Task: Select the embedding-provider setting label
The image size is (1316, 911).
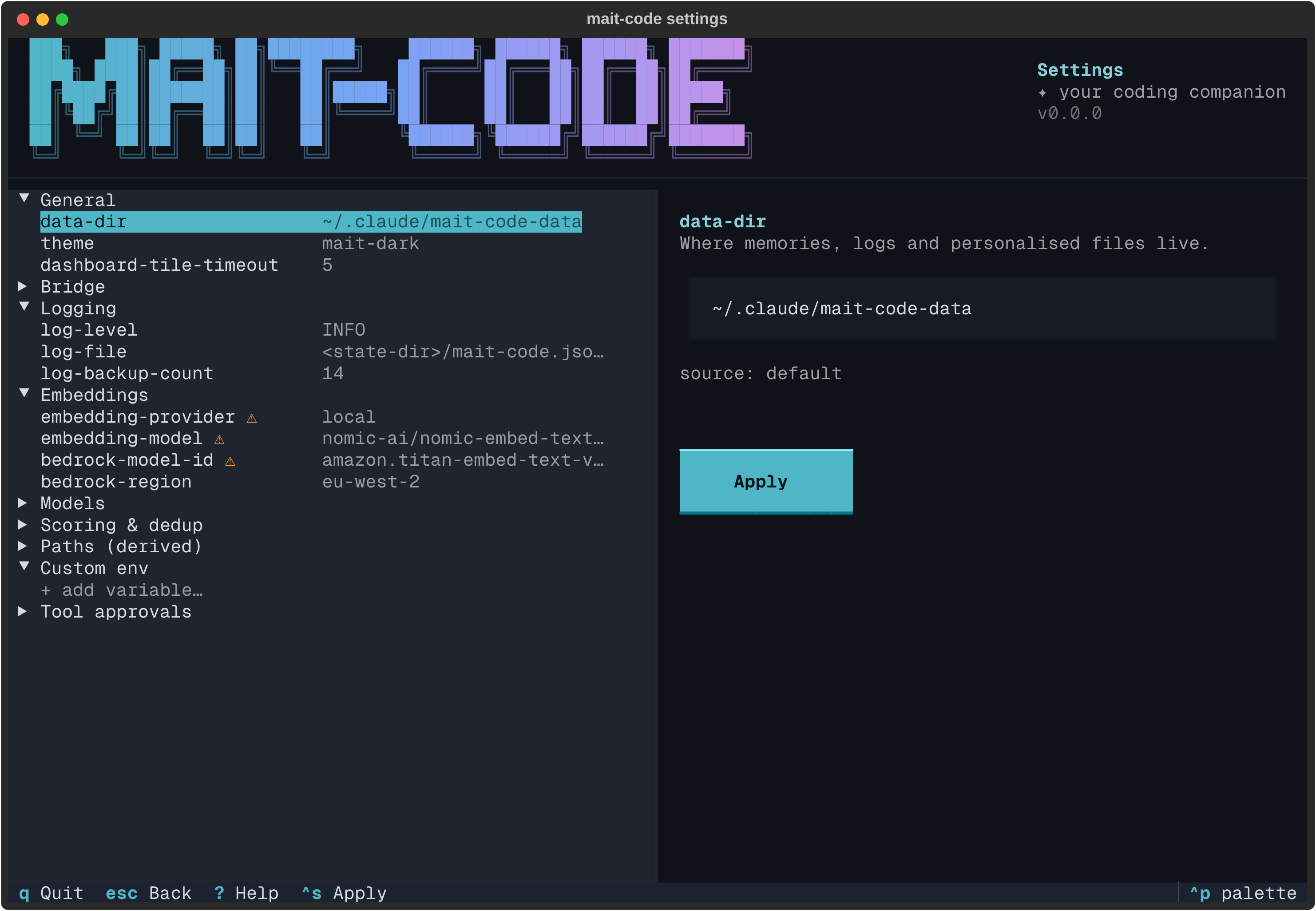Action: 138,417
